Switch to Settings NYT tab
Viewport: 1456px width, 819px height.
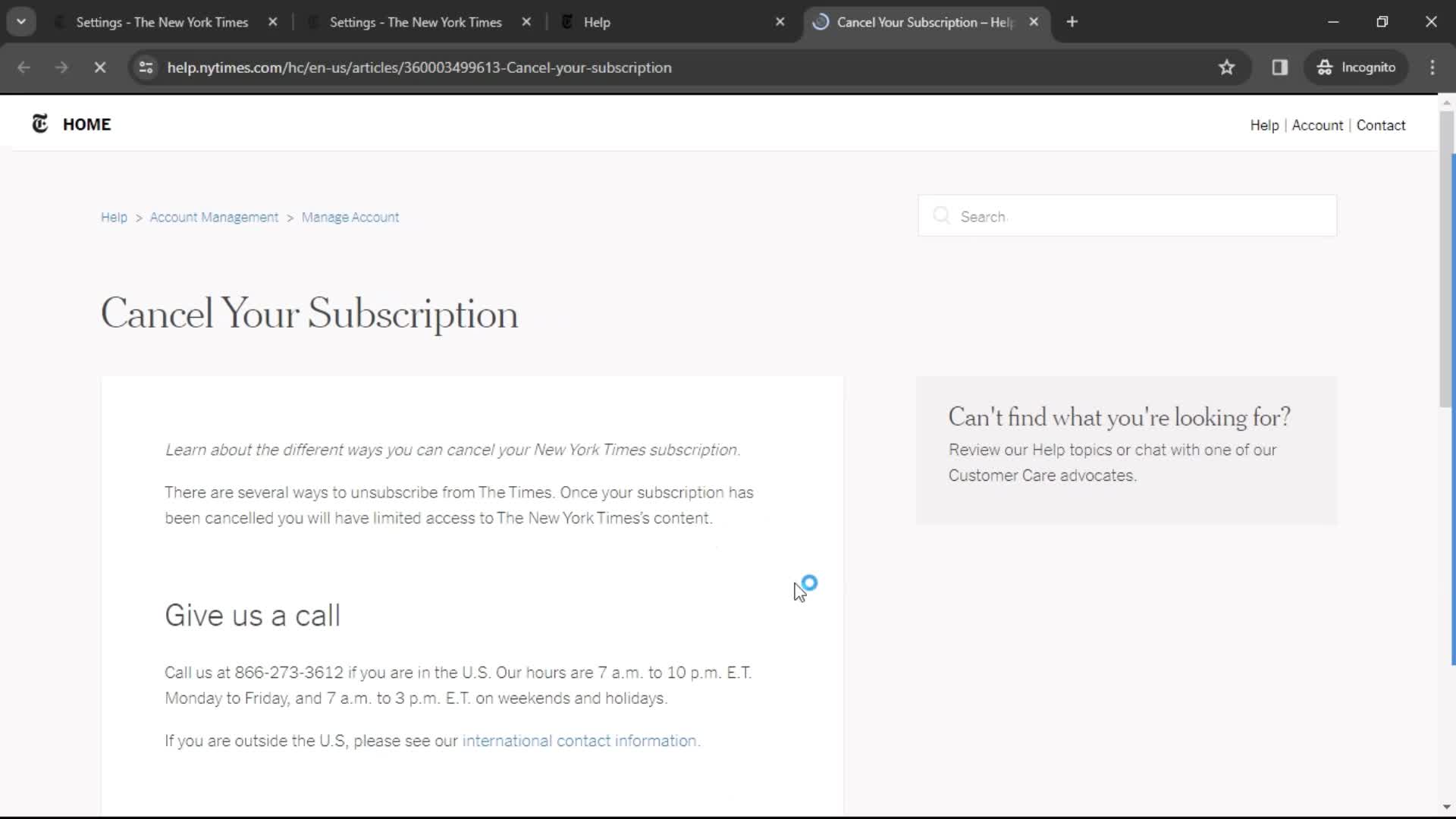click(x=164, y=21)
